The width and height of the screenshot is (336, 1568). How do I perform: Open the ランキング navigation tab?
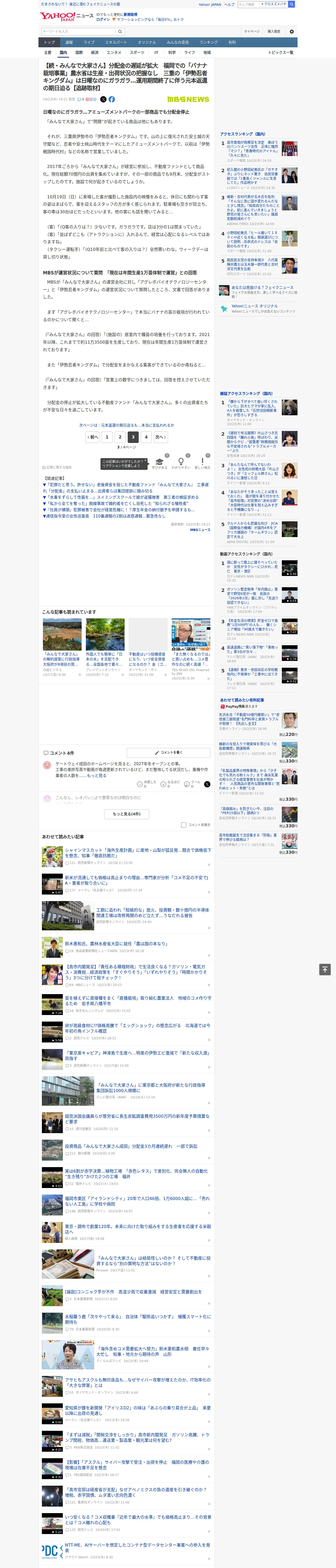pyautogui.click(x=209, y=43)
